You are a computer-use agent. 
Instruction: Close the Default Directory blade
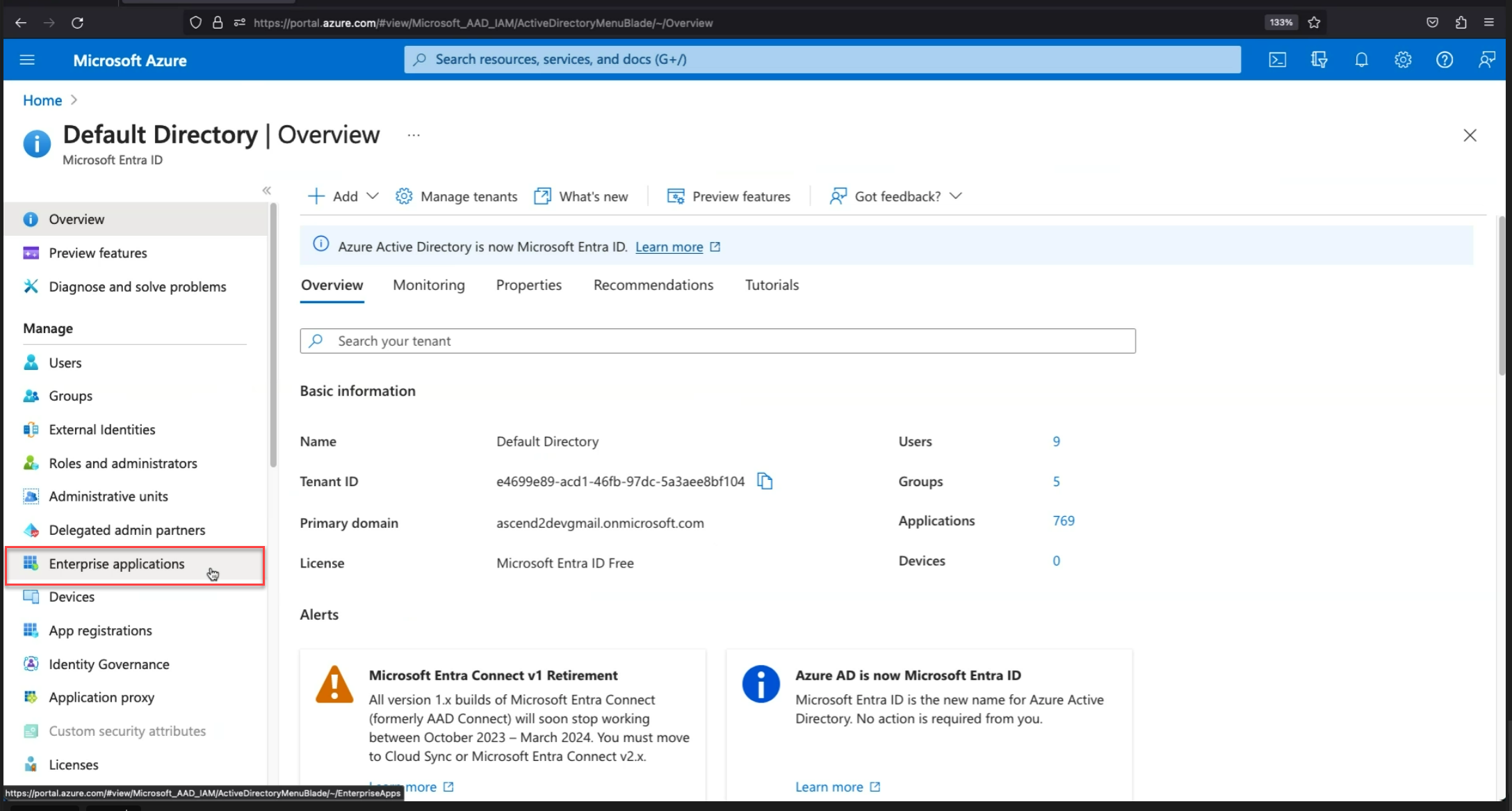1470,136
